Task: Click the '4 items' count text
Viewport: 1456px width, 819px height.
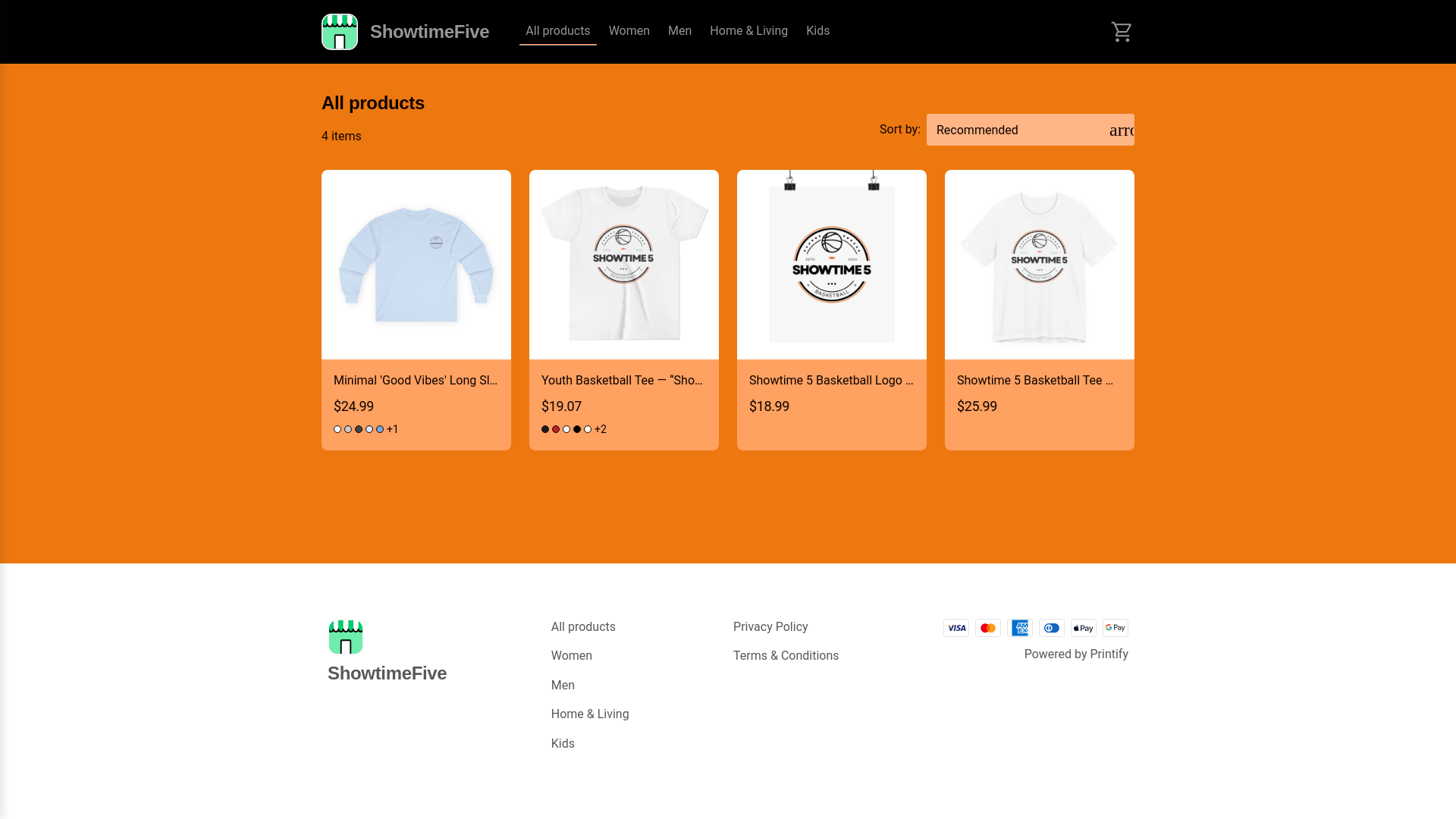Action: (x=341, y=136)
